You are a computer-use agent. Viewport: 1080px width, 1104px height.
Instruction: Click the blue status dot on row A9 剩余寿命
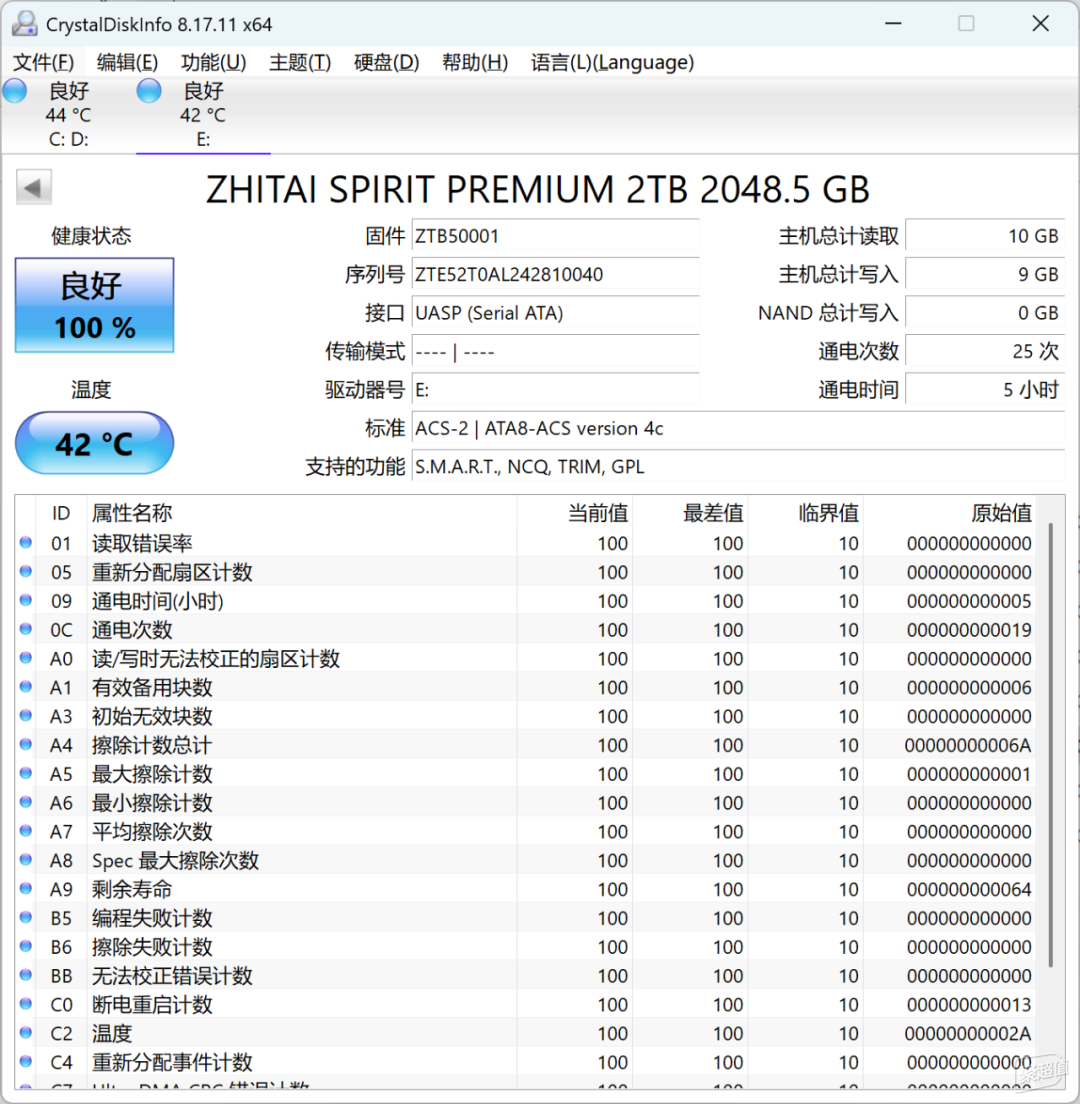click(x=26, y=889)
